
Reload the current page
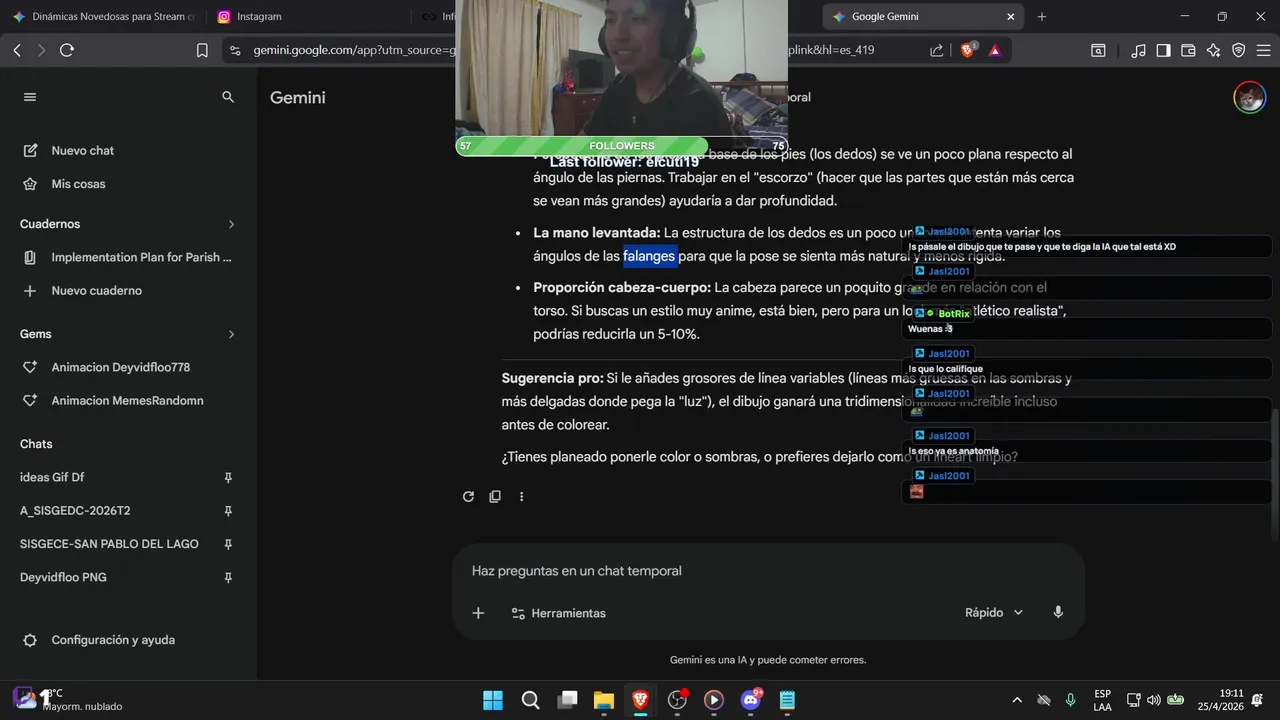point(67,50)
